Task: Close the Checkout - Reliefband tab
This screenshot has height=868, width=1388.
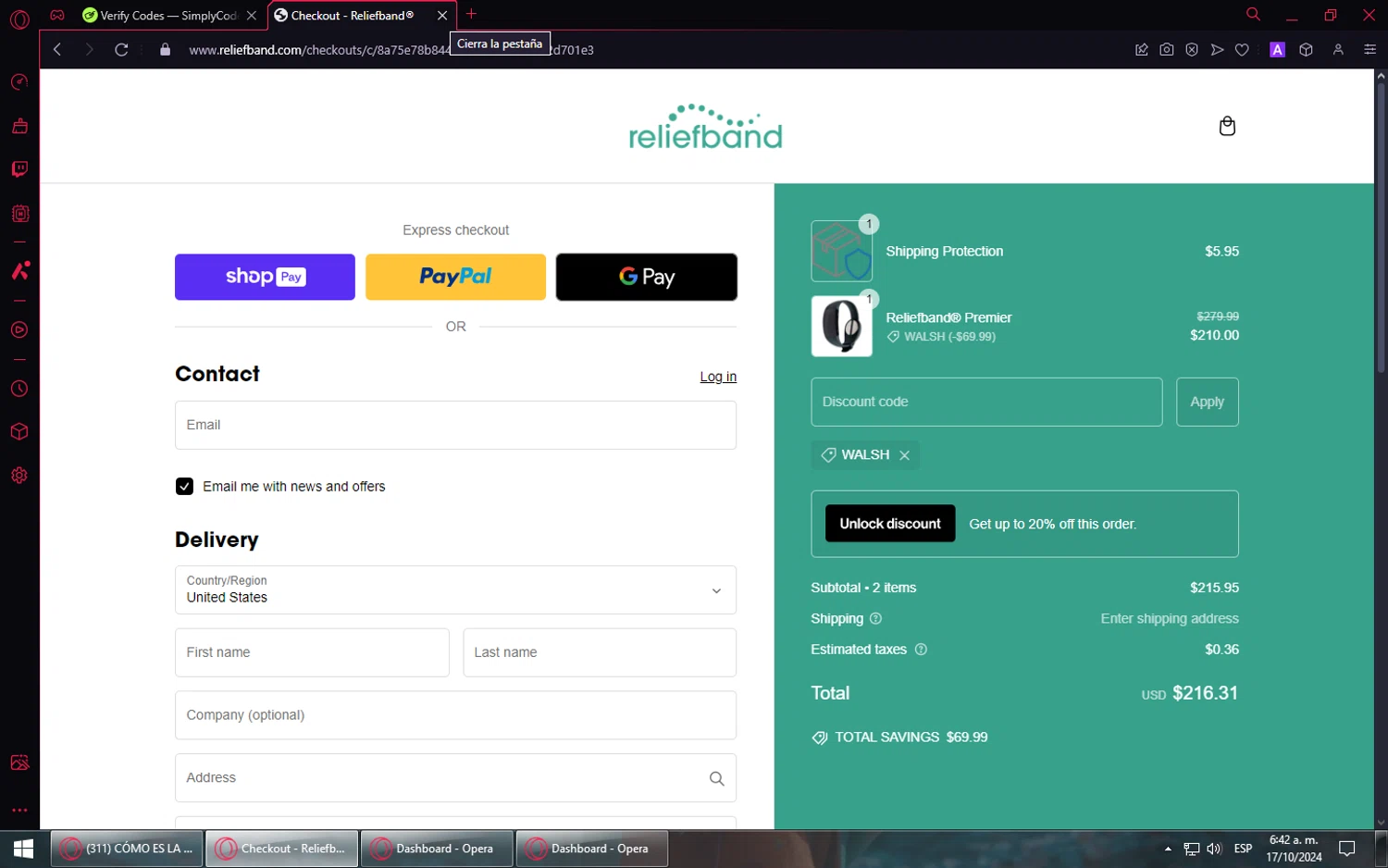Action: pos(442,16)
